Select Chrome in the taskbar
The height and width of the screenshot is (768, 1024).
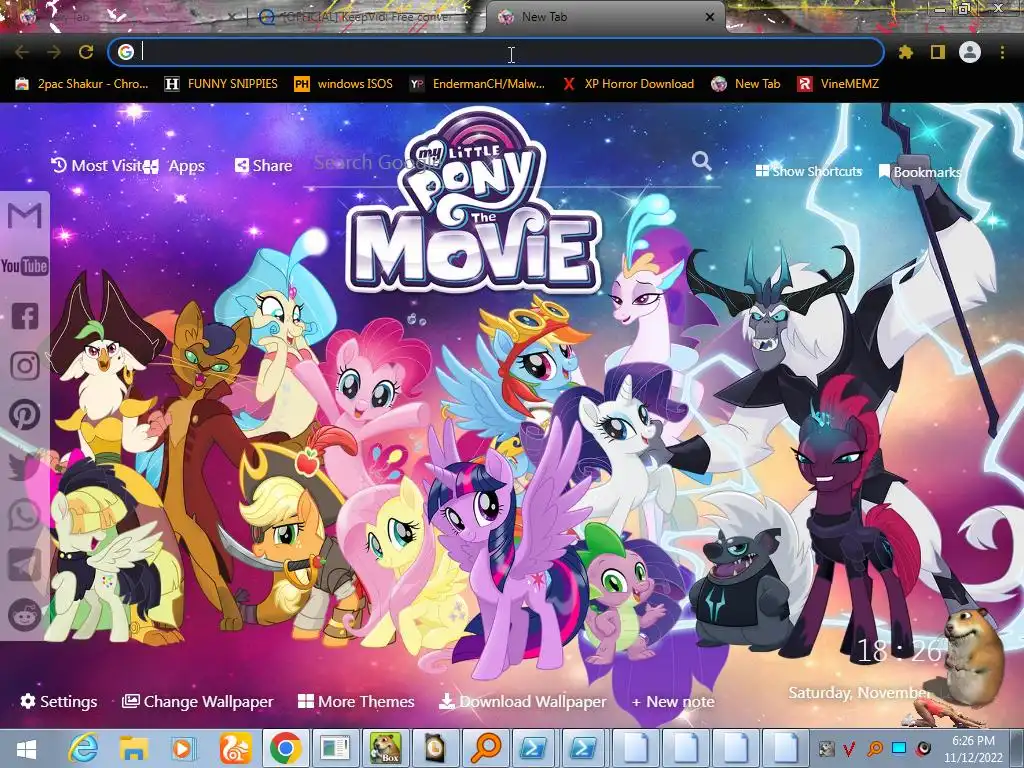point(285,749)
